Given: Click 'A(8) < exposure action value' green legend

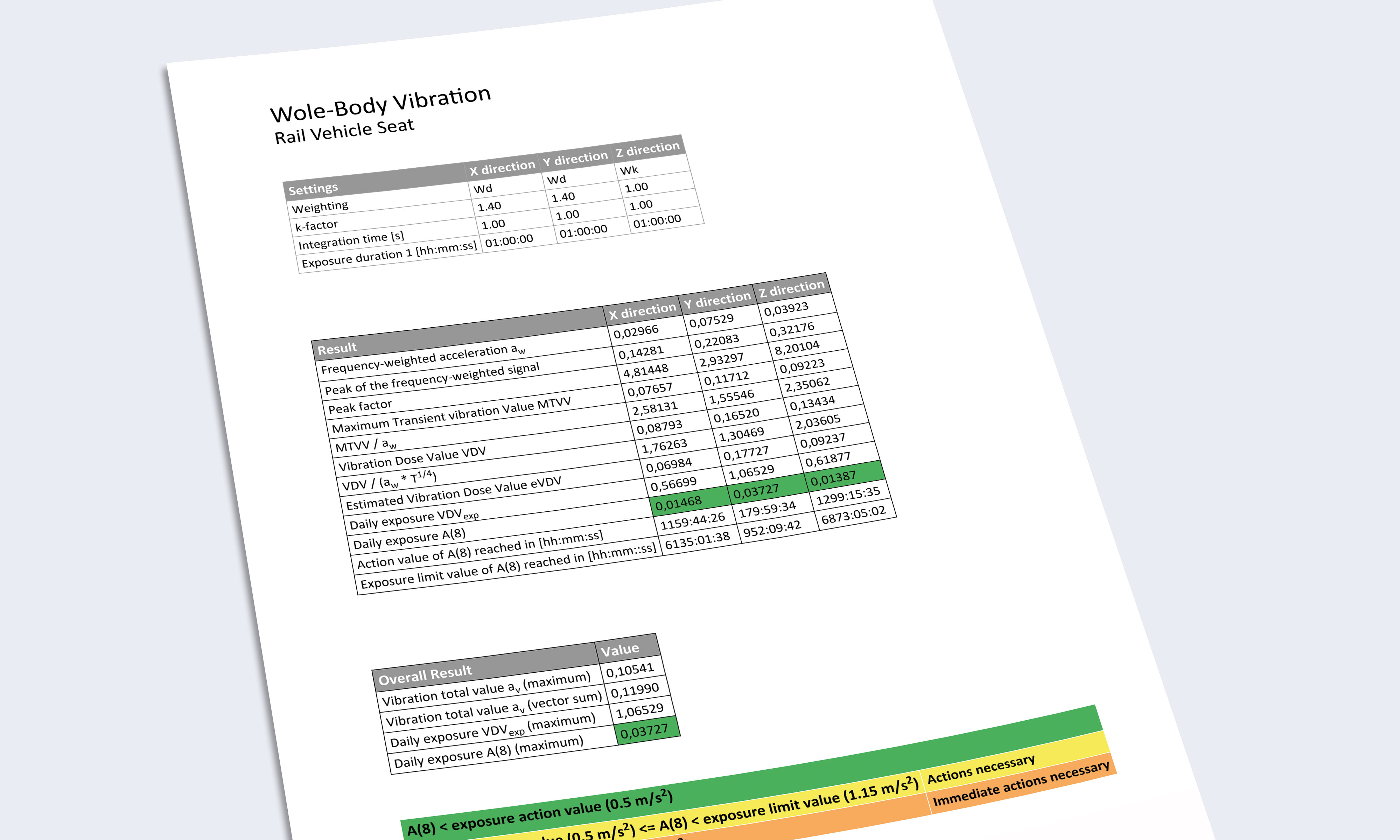Looking at the screenshot, I should click(540, 813).
